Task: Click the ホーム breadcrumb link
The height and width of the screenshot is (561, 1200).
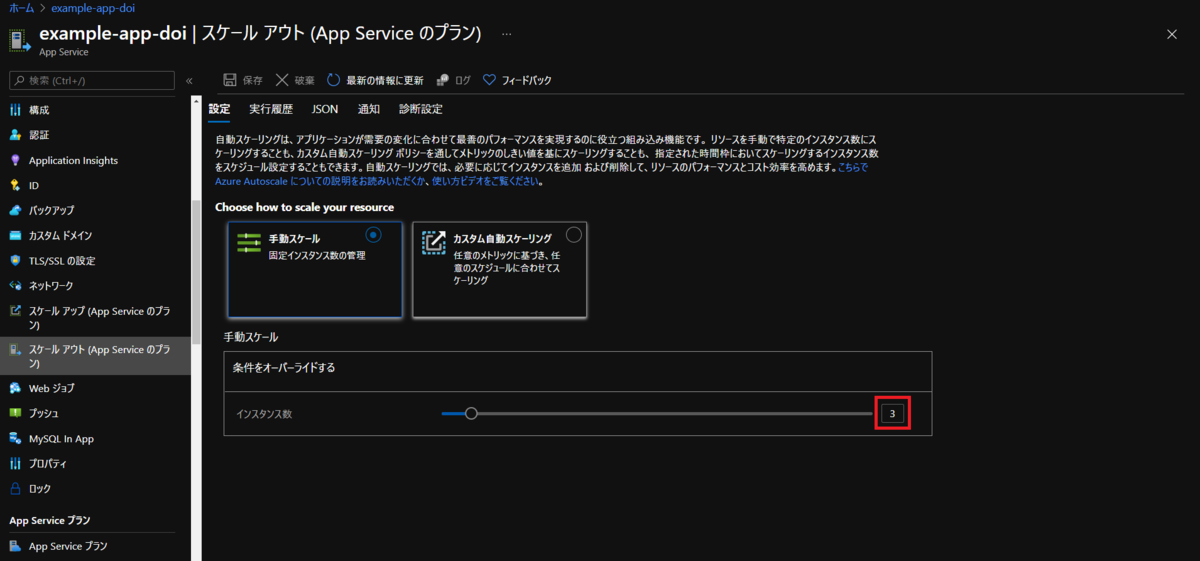Action: coord(21,8)
